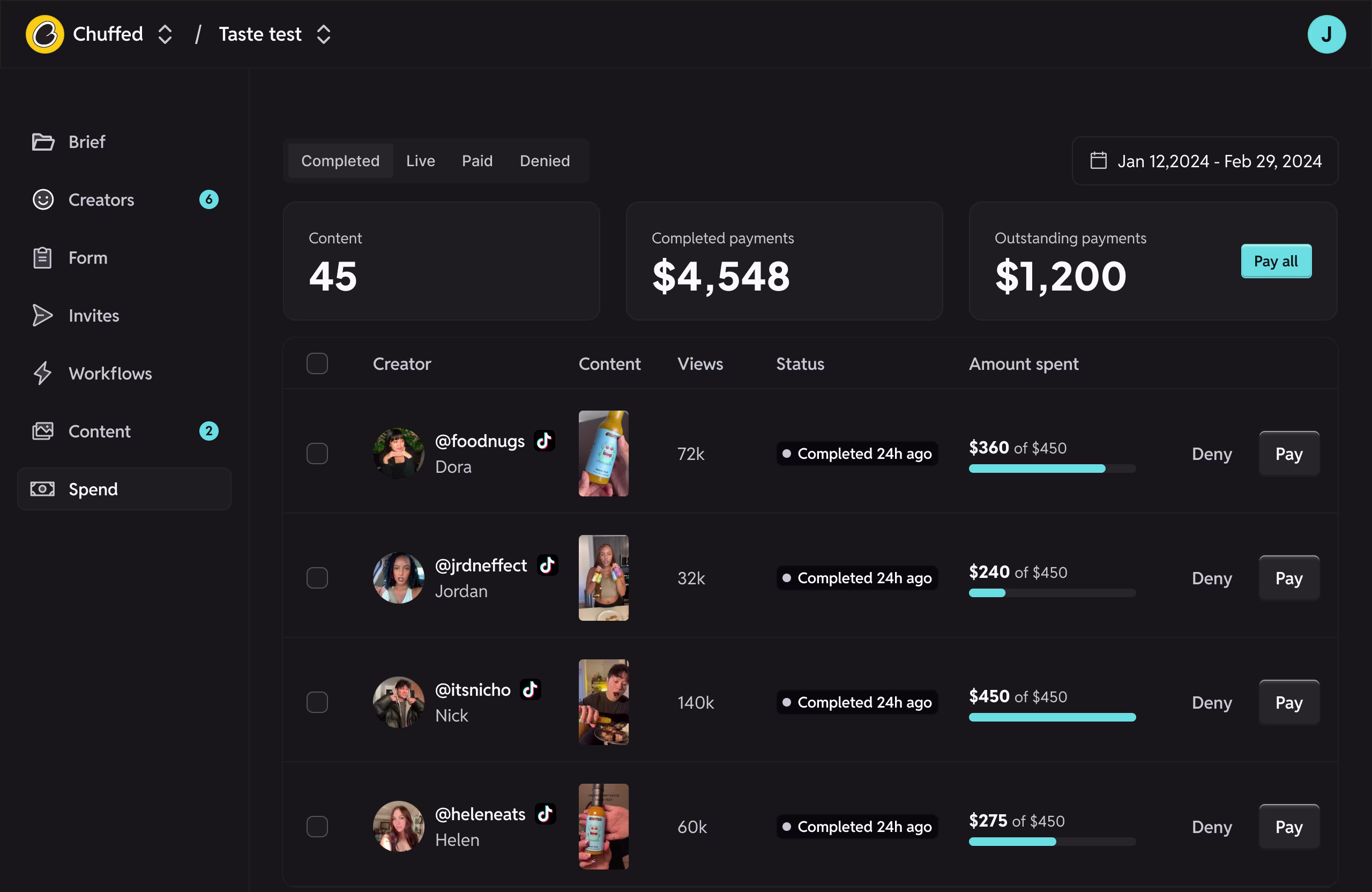This screenshot has width=1372, height=892.
Task: Open the Jan 12 - Feb 29 date range picker
Action: (x=1205, y=161)
